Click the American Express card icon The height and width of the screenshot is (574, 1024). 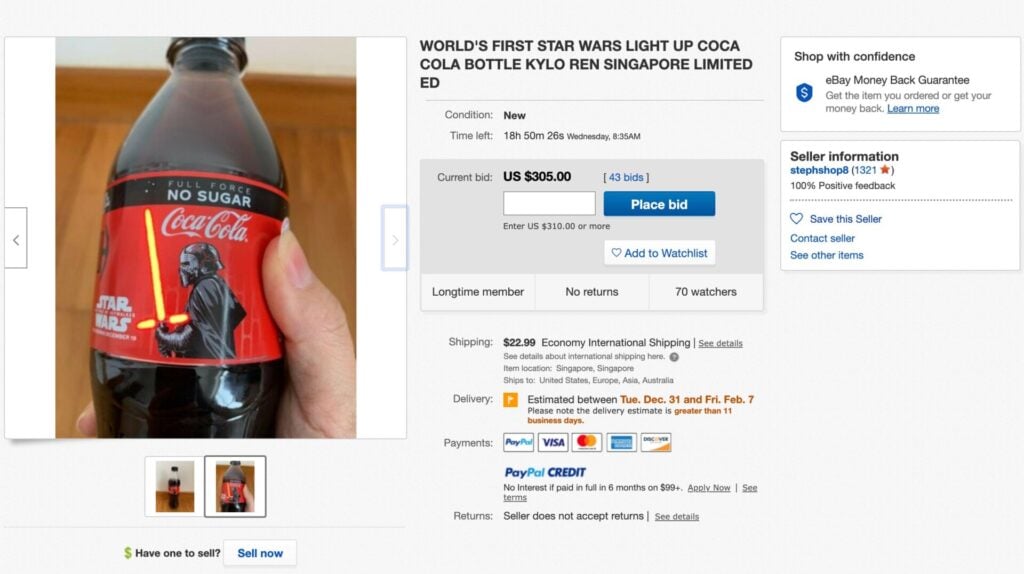621,442
